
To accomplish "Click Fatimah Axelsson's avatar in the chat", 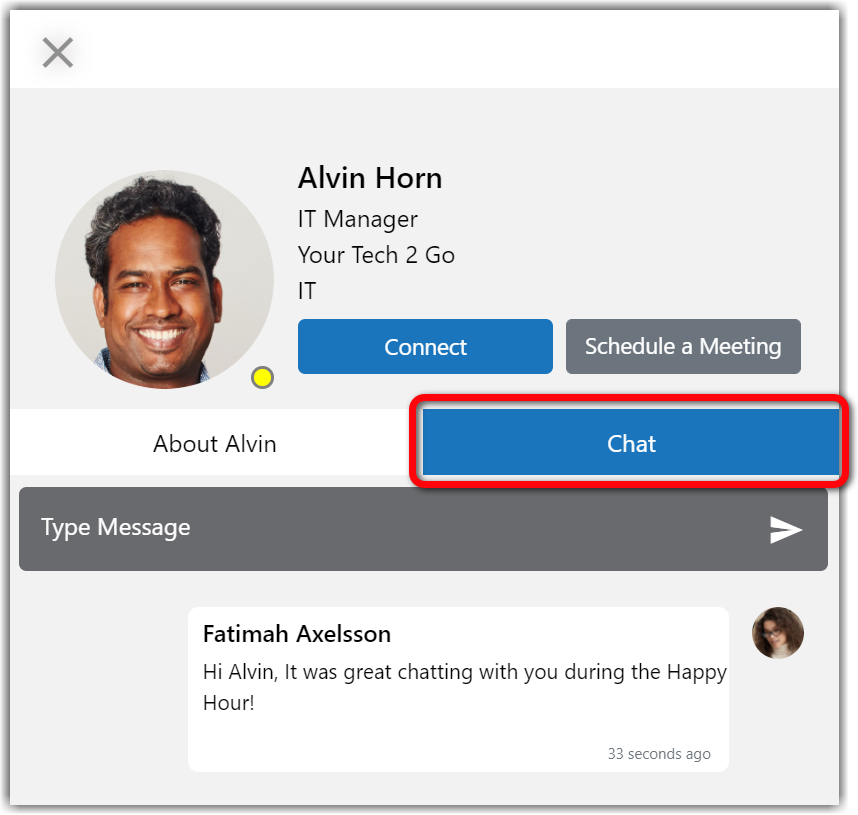I will (778, 633).
